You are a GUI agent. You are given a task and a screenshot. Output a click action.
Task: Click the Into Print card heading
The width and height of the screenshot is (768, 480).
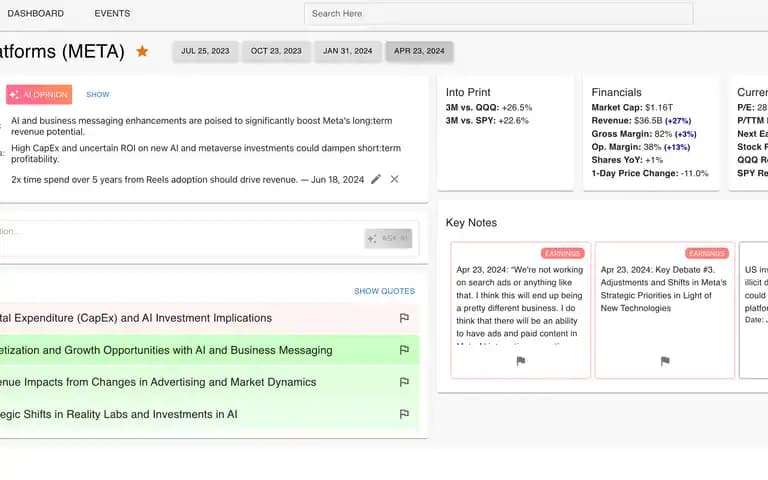coord(468,92)
